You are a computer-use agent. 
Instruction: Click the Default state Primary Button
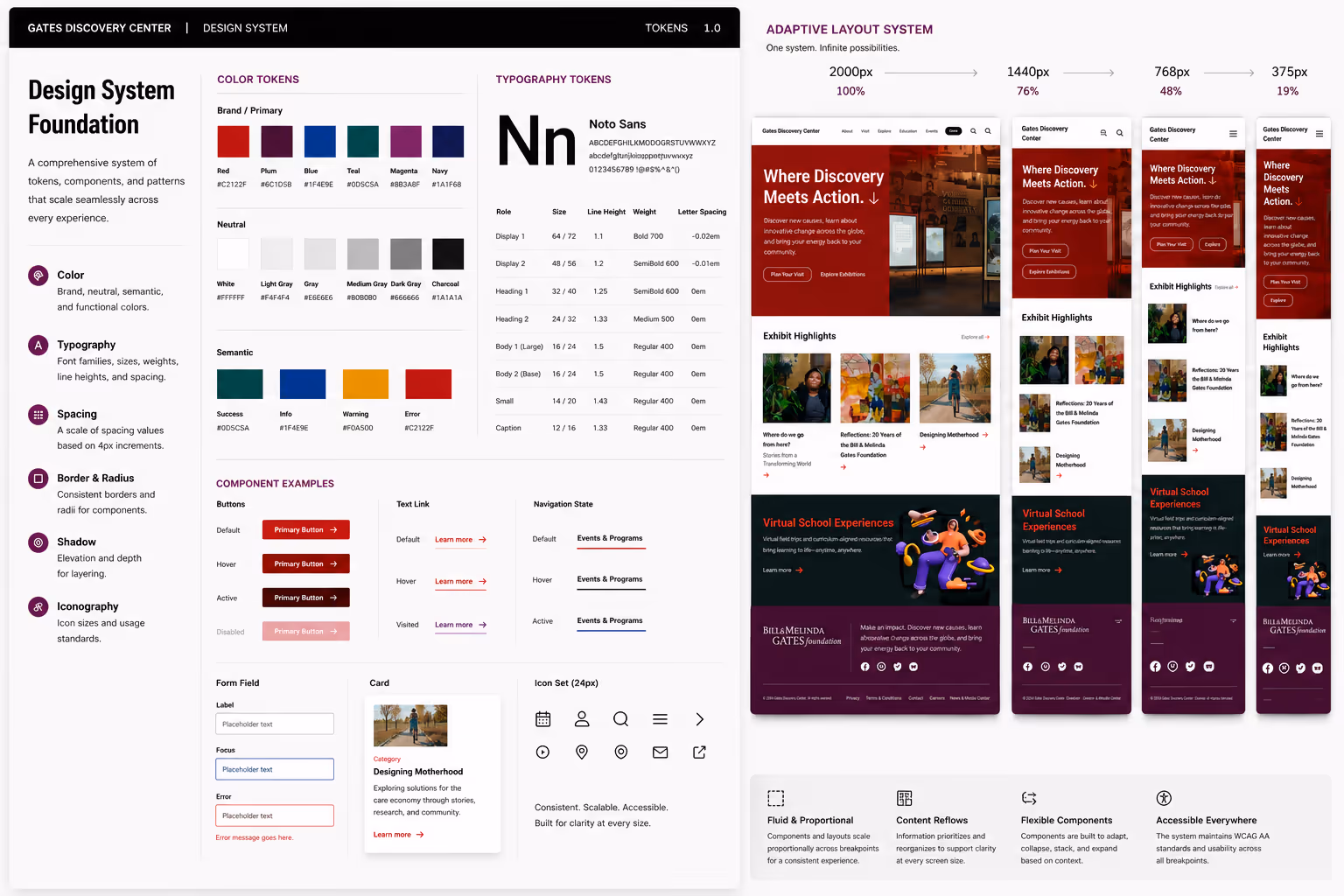(306, 530)
